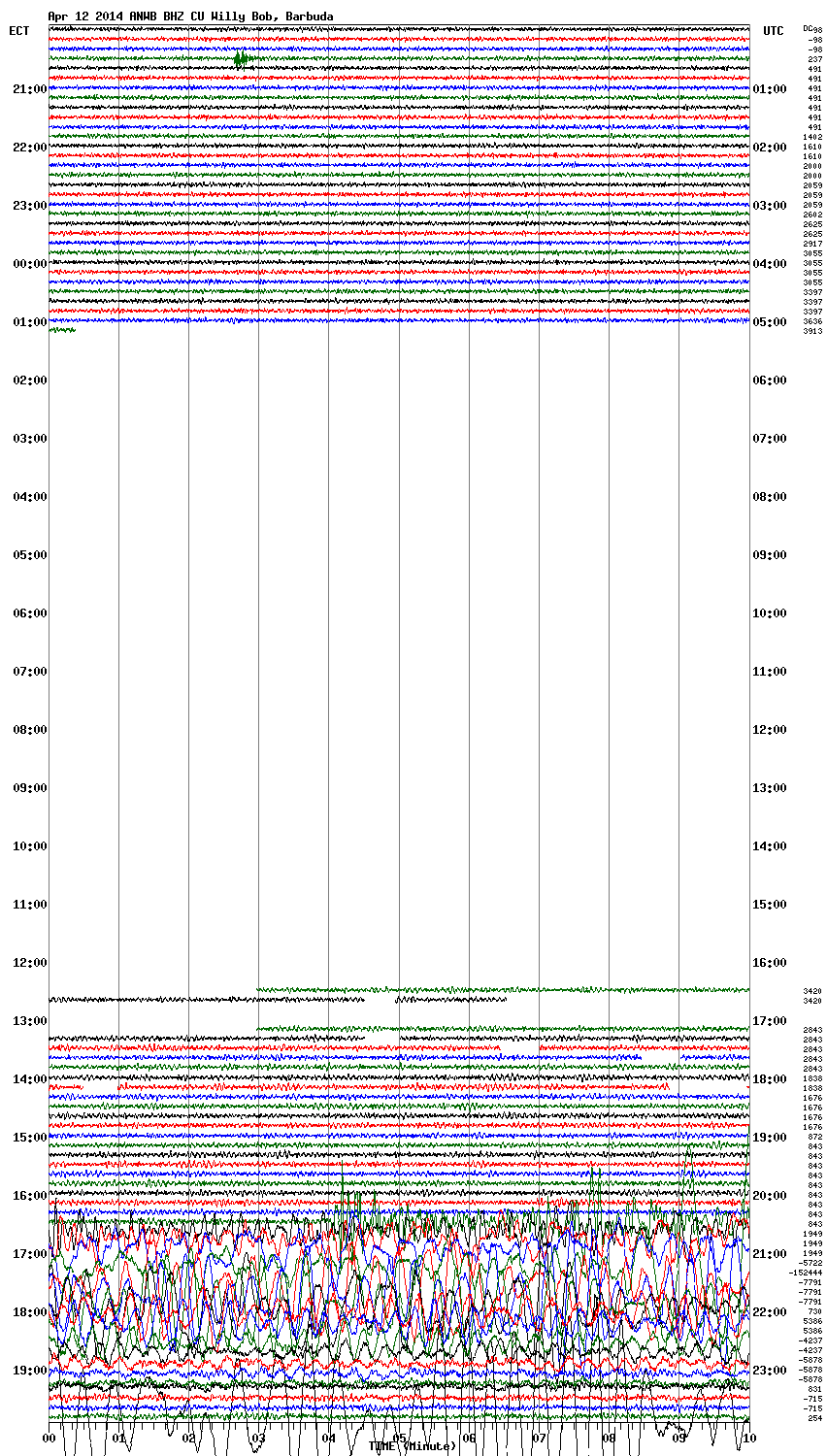
Task: Select the ECT 14:00 time label
Action: click(30, 1079)
